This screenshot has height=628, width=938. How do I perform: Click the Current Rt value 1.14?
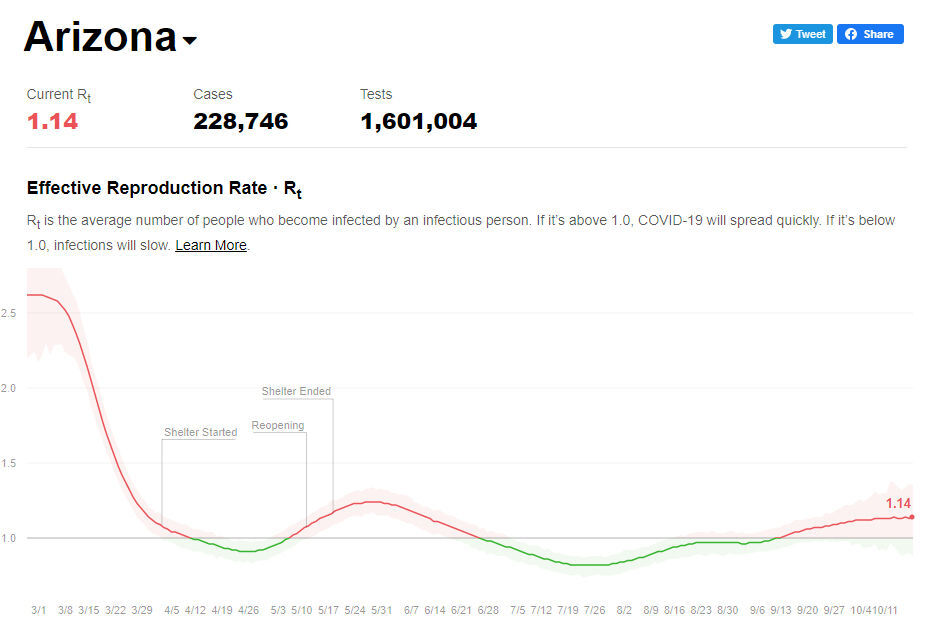point(52,121)
